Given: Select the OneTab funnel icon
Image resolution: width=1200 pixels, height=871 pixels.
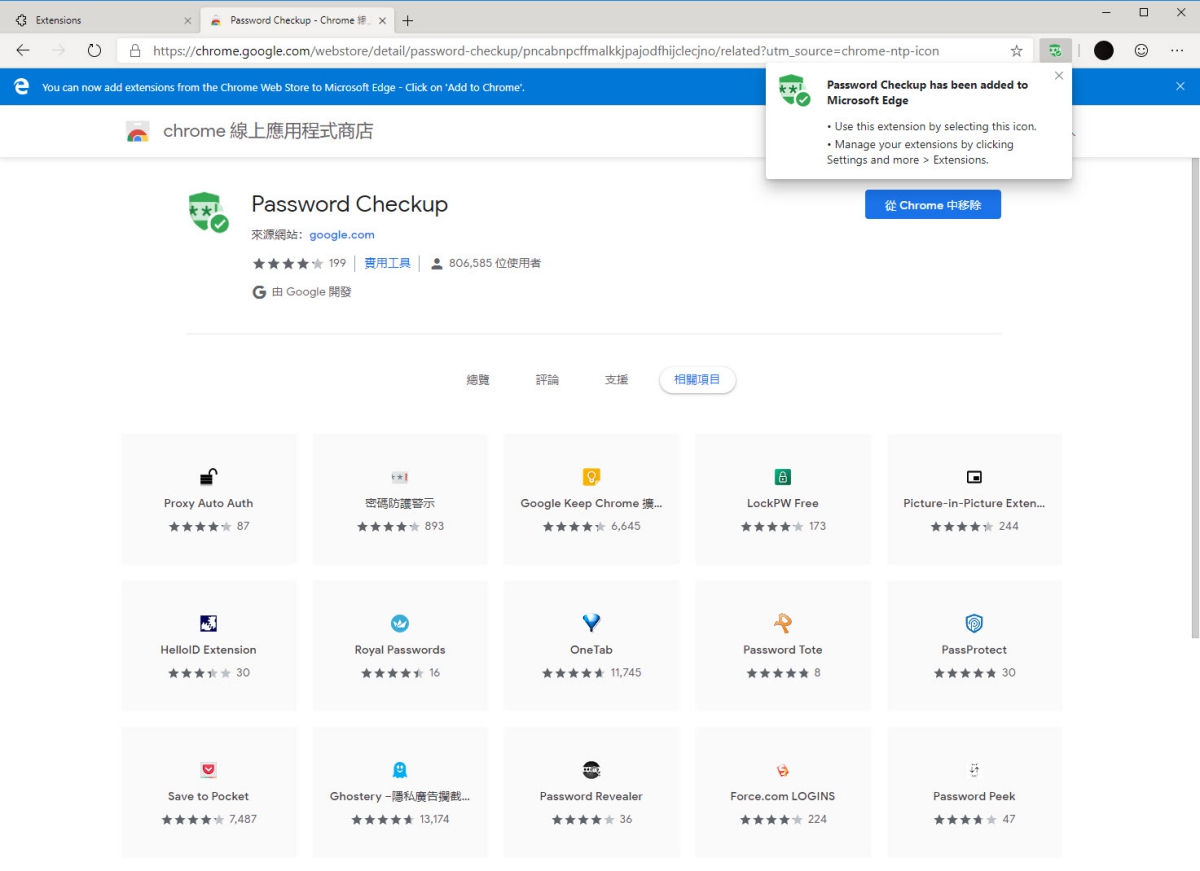Looking at the screenshot, I should [x=591, y=623].
